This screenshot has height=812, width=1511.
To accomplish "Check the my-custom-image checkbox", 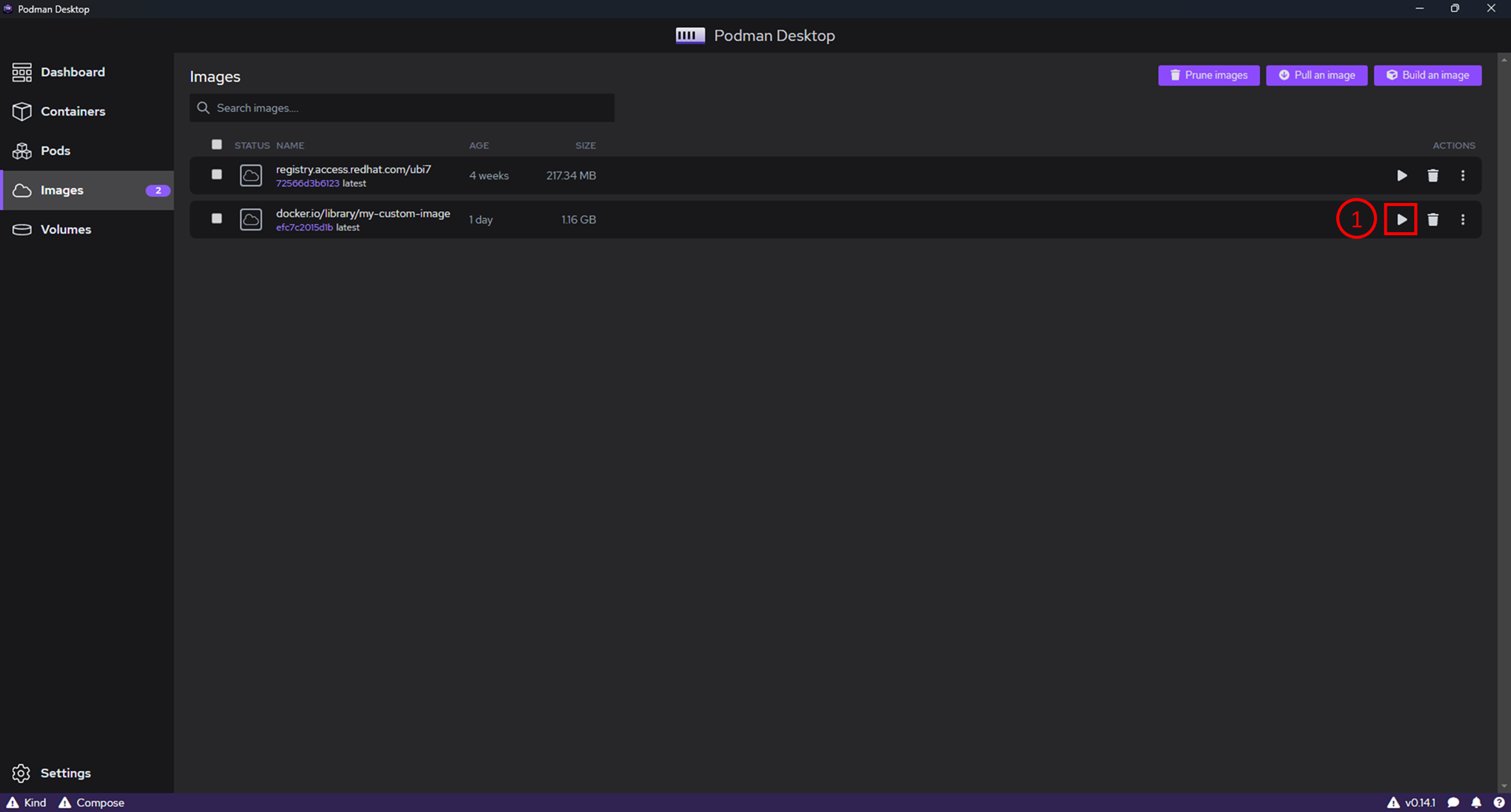I will pyautogui.click(x=216, y=219).
